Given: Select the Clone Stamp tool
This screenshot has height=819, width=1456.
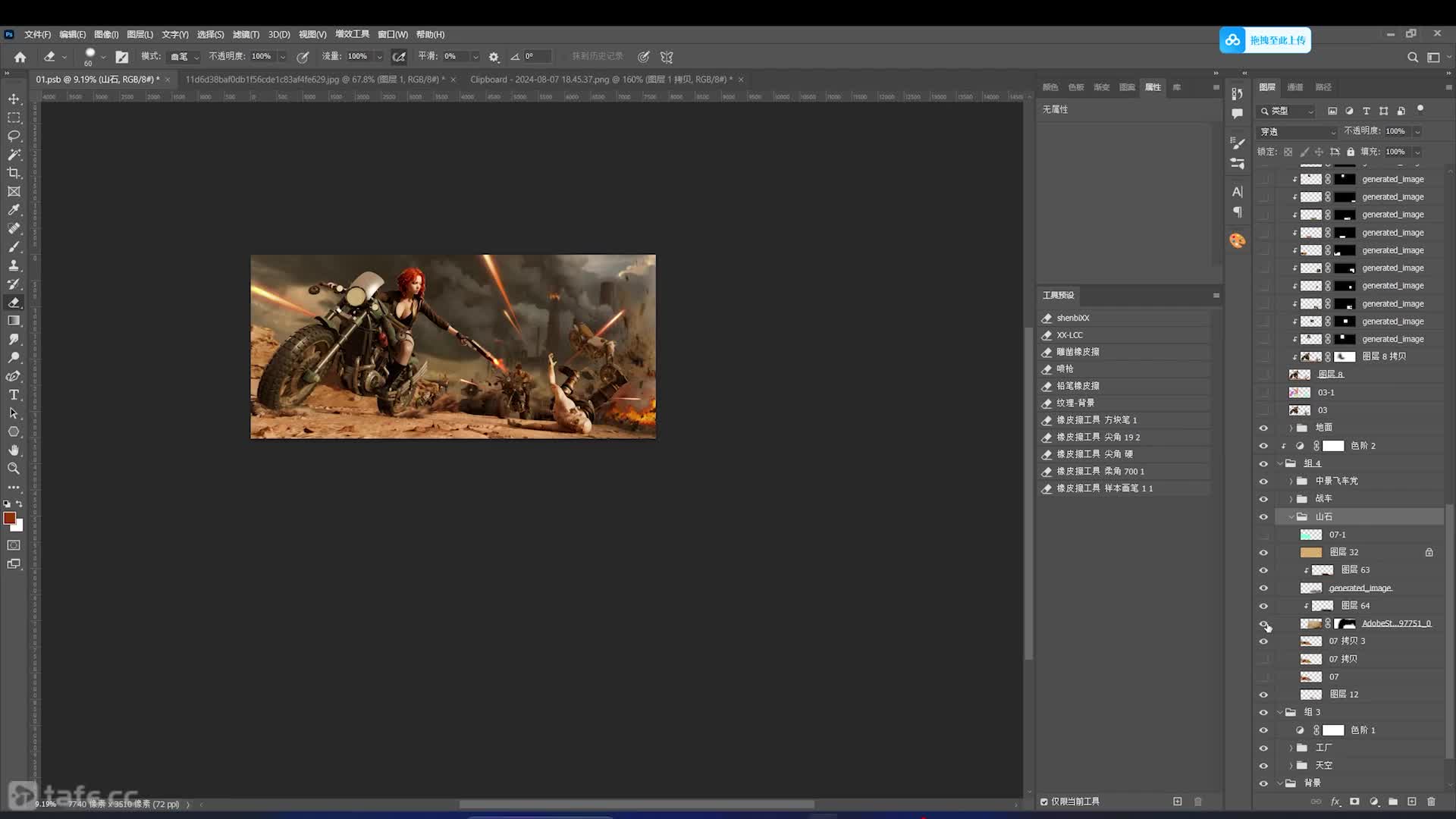Looking at the screenshot, I should point(14,265).
